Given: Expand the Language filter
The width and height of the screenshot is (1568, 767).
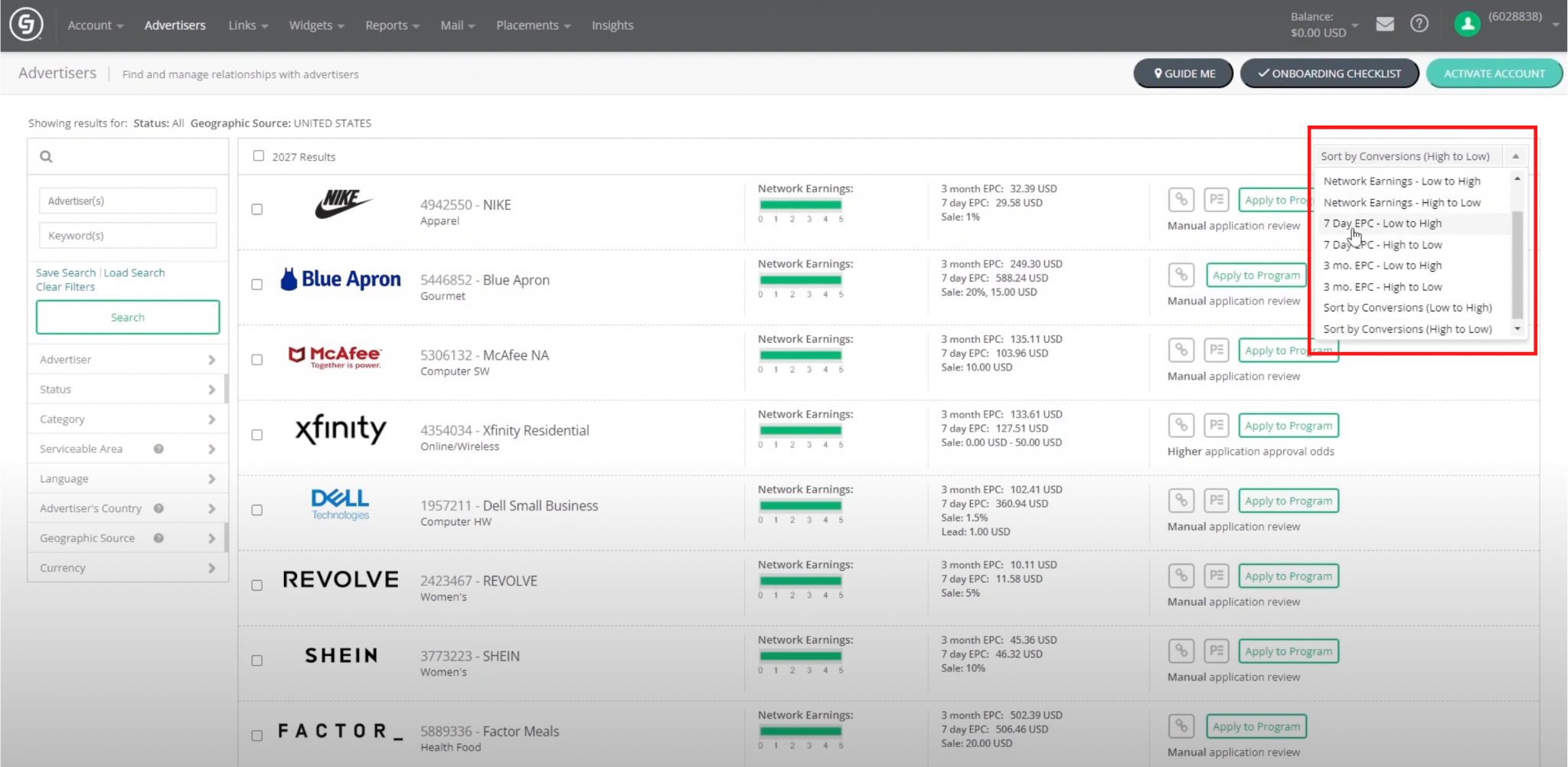Looking at the screenshot, I should pos(128,478).
